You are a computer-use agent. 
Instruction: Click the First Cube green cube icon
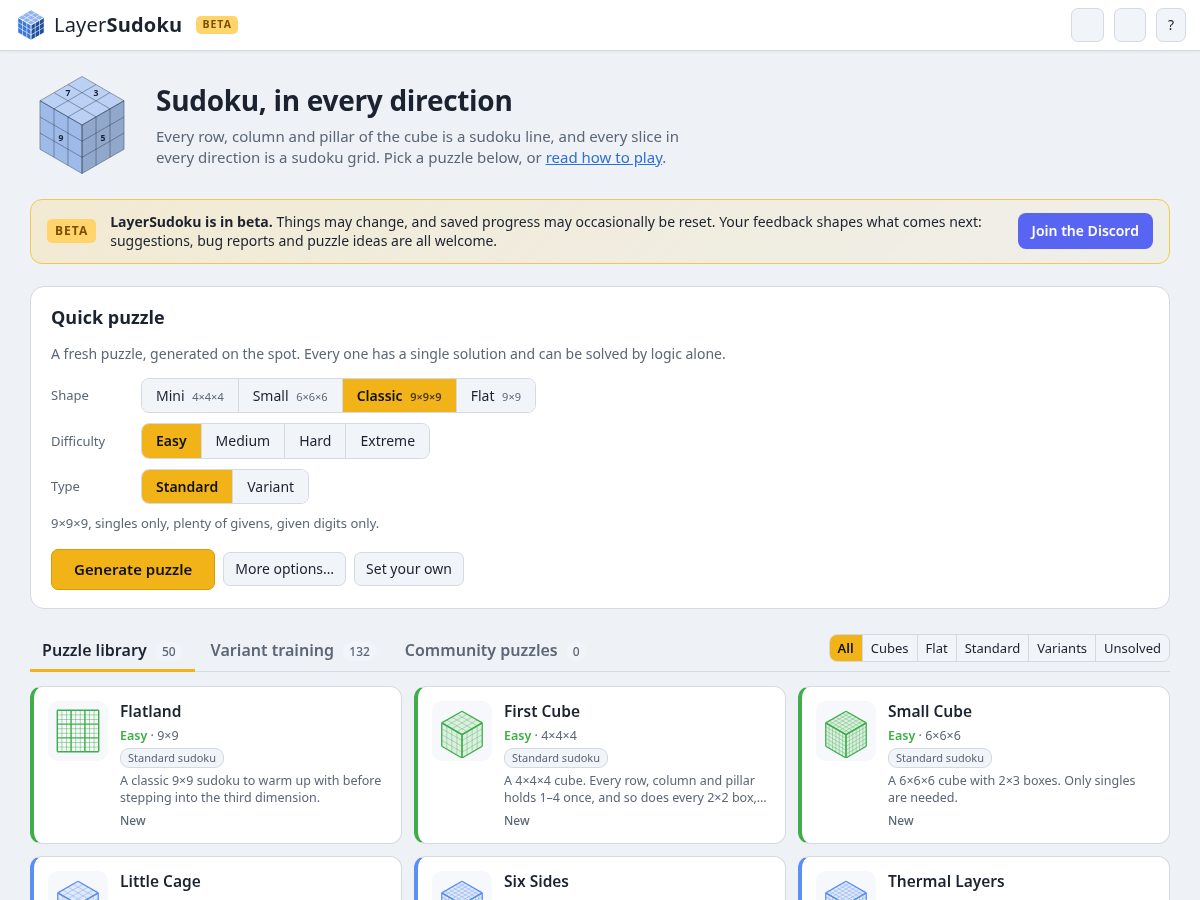(x=462, y=731)
